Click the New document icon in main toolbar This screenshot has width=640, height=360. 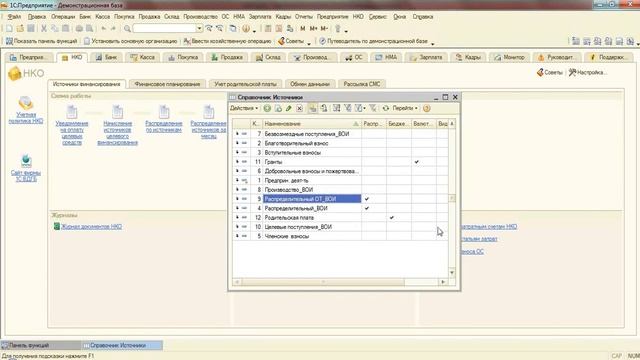(x=9, y=29)
